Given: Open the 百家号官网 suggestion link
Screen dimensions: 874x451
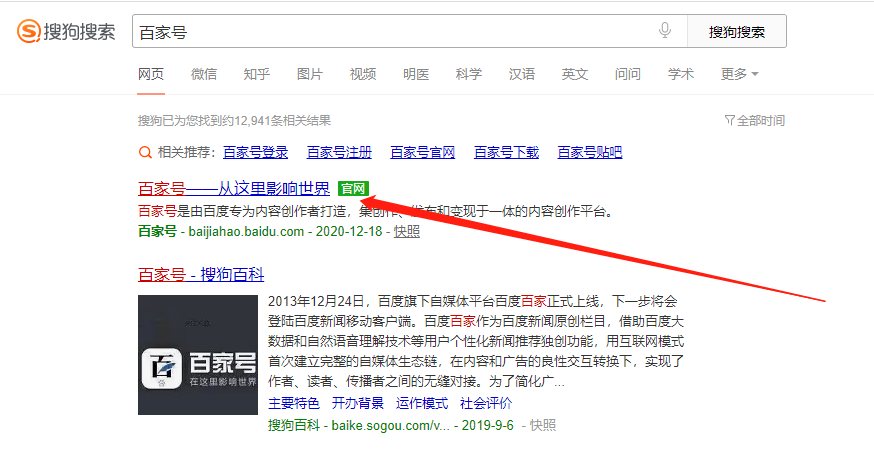Looking at the screenshot, I should pyautogui.click(x=423, y=152).
